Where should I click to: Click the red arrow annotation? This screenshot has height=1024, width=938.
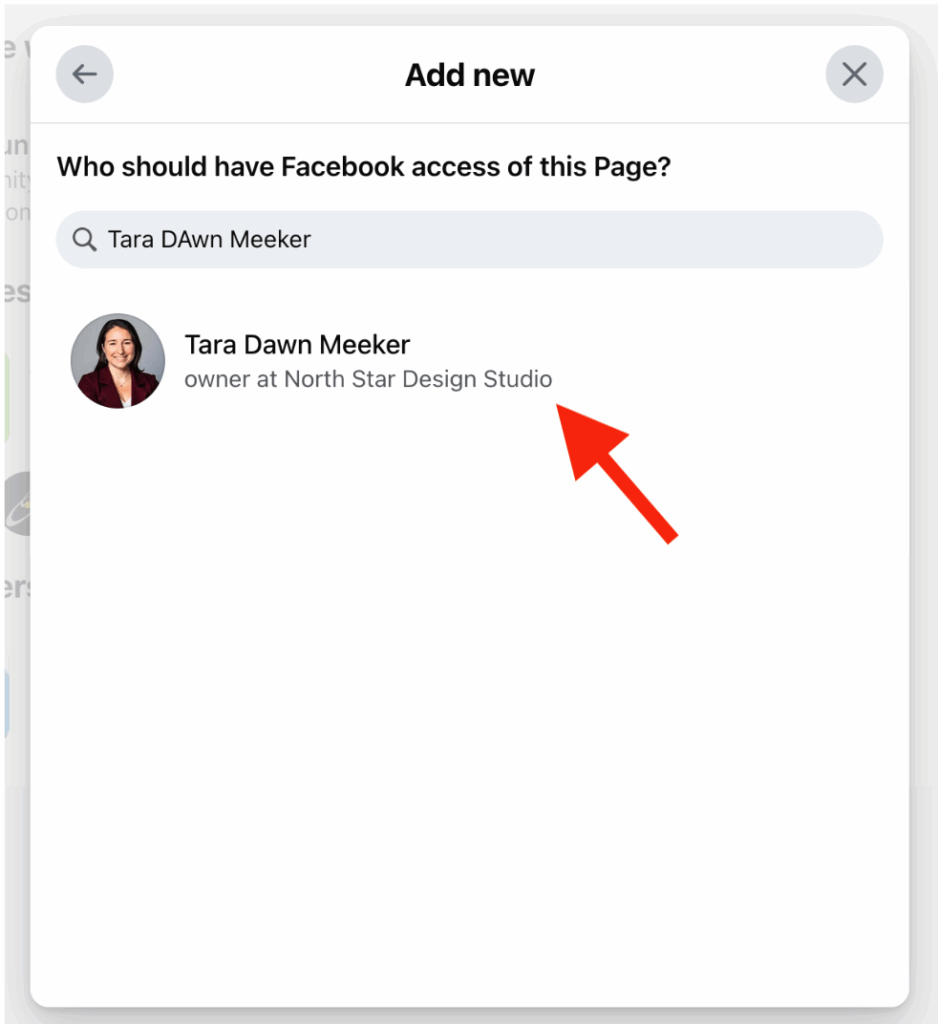(x=616, y=473)
